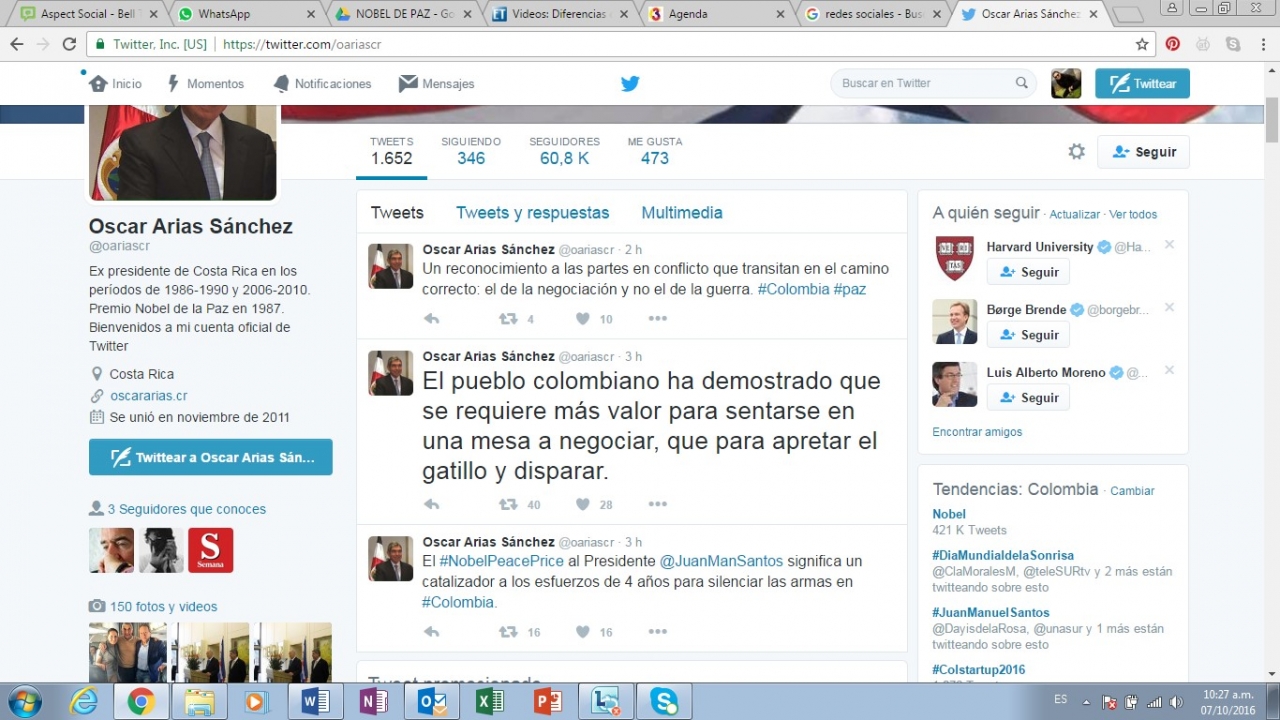The width and height of the screenshot is (1280, 720).
Task: Follow Harvard University
Action: point(1028,272)
